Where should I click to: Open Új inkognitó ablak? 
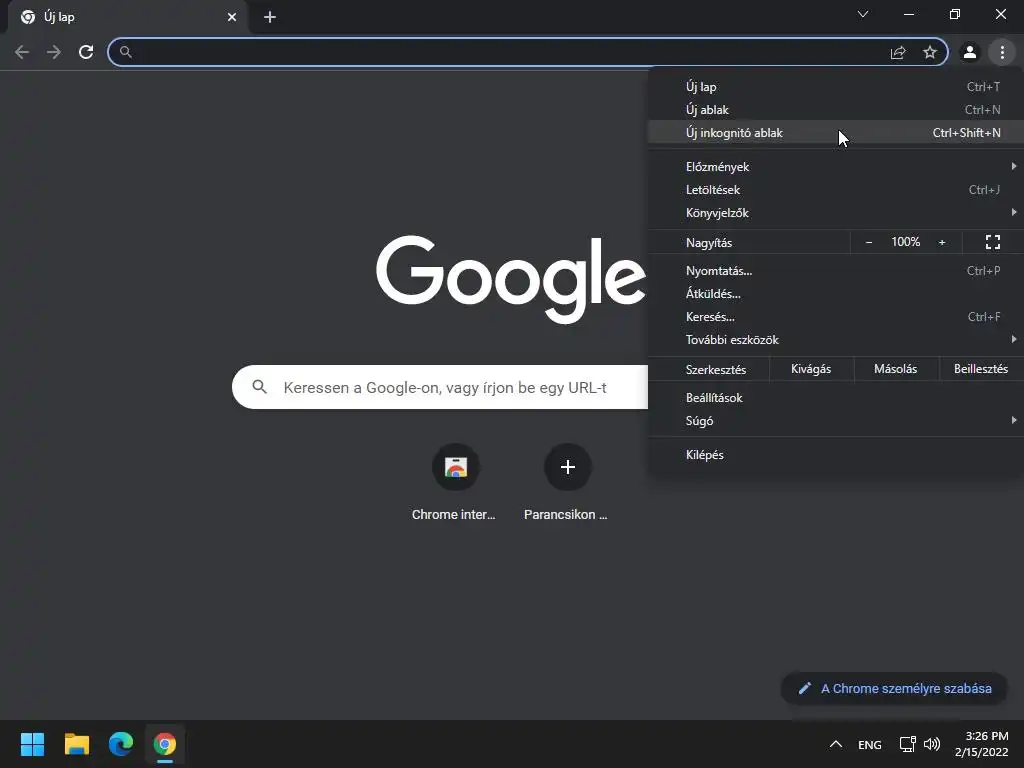835,133
